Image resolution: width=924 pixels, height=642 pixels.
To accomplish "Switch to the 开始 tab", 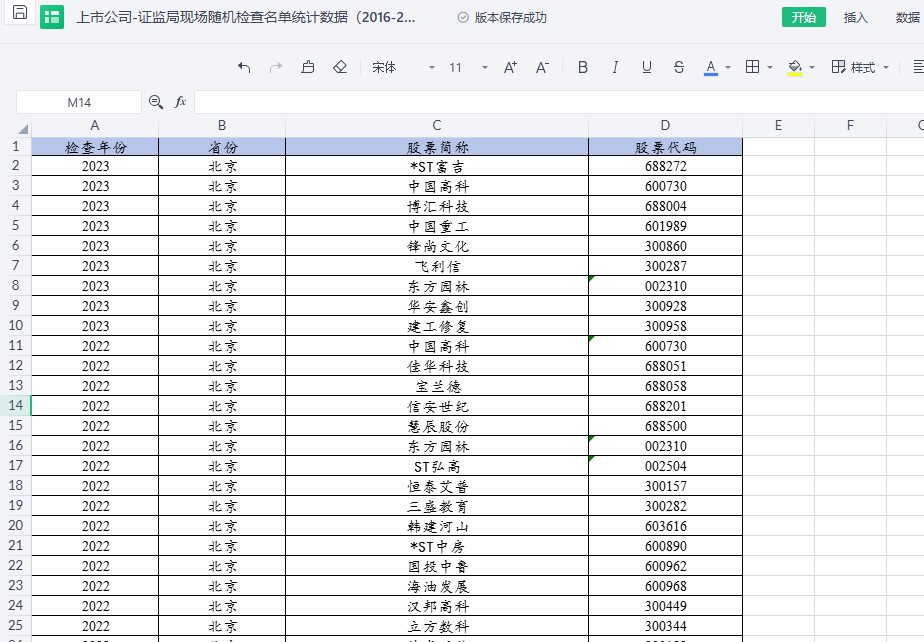I will pyautogui.click(x=804, y=17).
